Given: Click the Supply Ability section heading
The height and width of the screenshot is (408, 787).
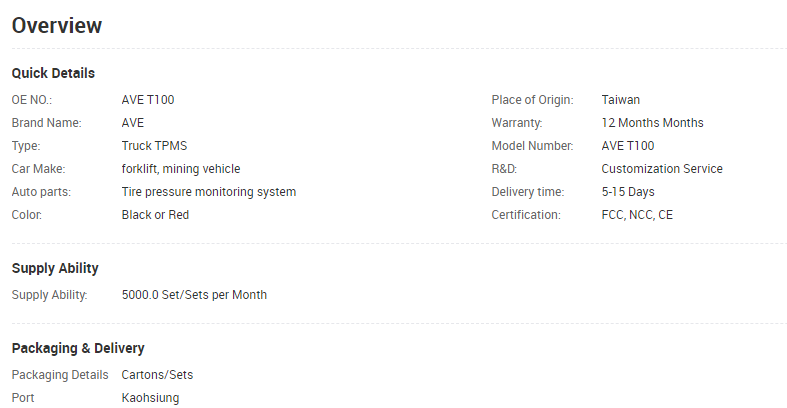Looking at the screenshot, I should [x=55, y=268].
